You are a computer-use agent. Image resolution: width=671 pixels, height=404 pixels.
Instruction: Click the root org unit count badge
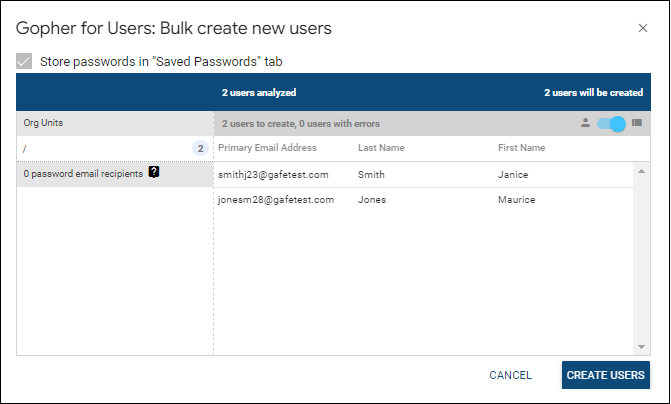click(200, 148)
